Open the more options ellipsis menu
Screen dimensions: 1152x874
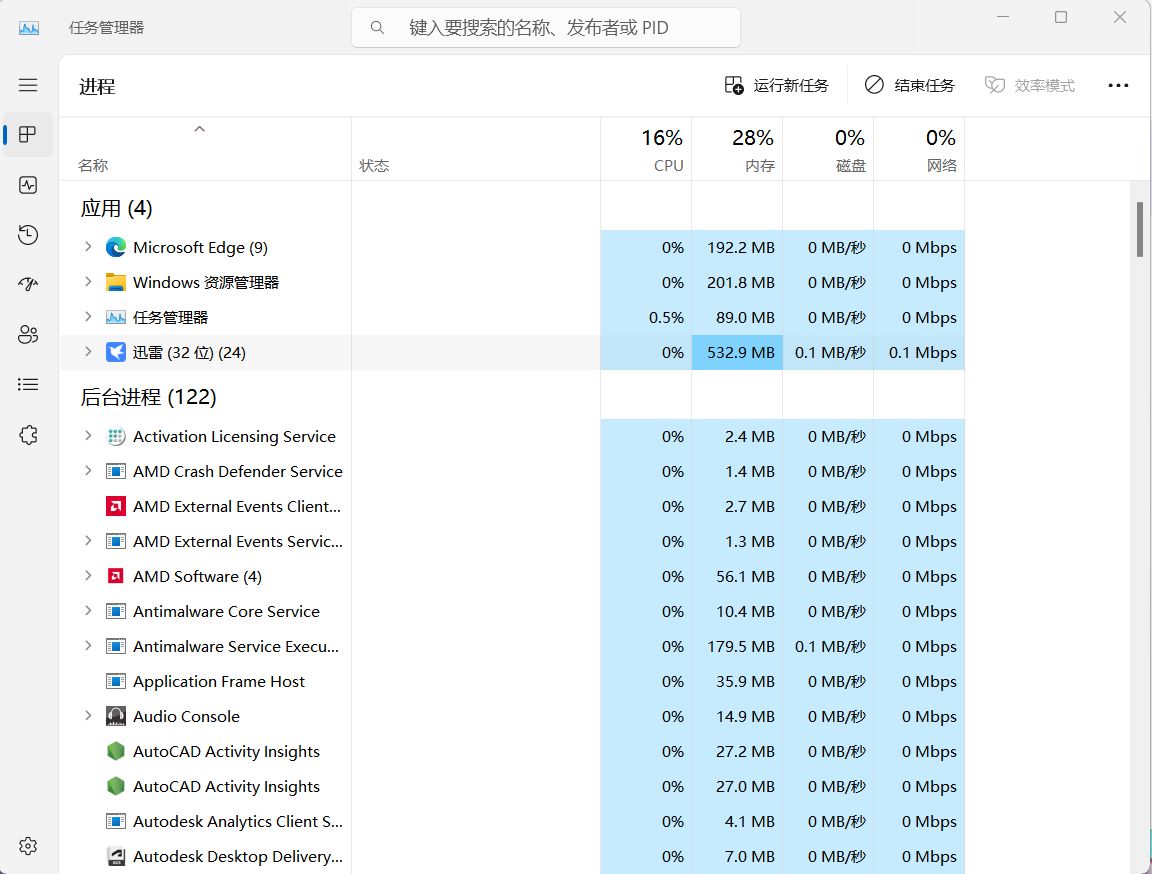(1118, 86)
